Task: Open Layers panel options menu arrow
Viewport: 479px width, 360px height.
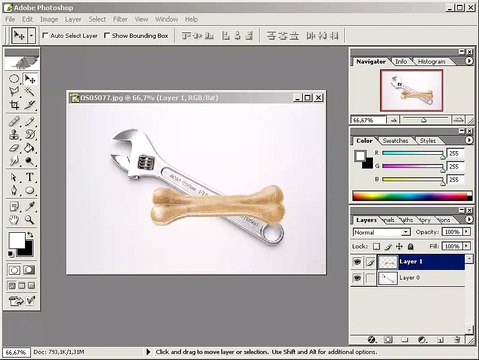Action: (469, 219)
